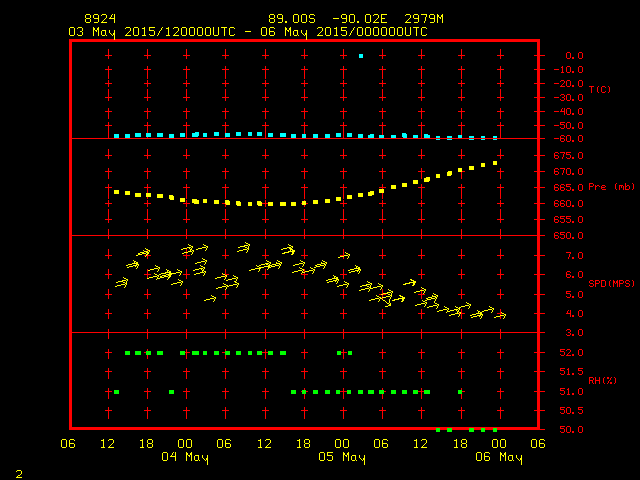Click the isolated cyan temperature outlier point

click(x=361, y=56)
